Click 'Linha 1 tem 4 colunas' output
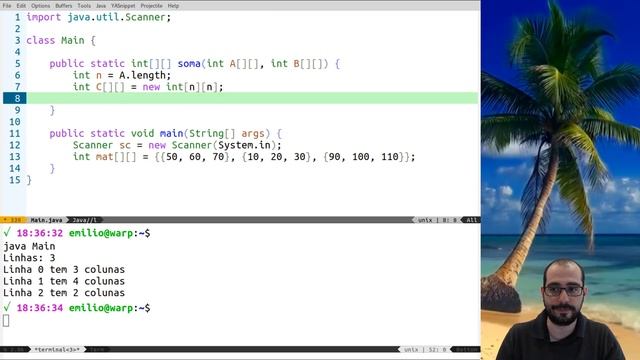The width and height of the screenshot is (640, 360). (64, 281)
